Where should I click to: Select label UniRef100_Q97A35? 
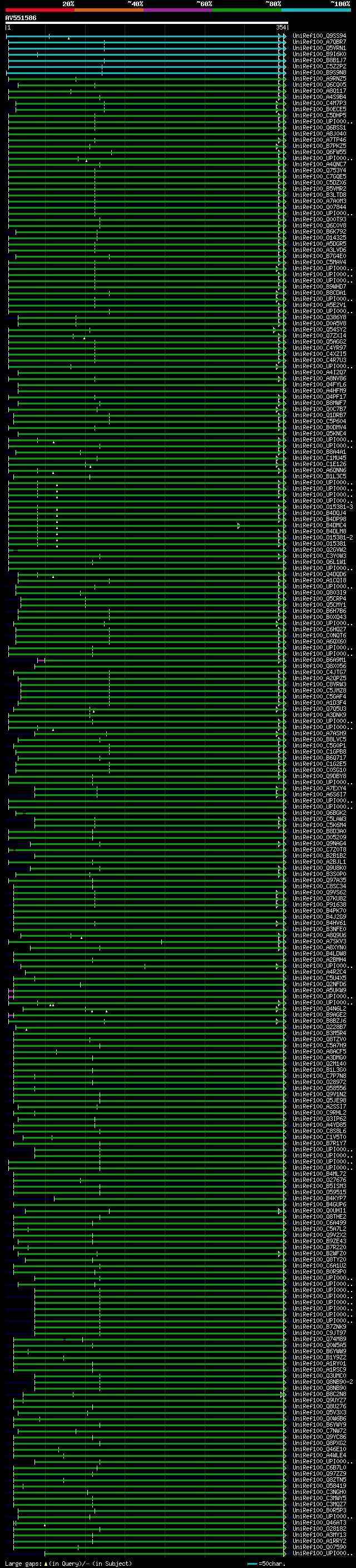tap(319, 880)
